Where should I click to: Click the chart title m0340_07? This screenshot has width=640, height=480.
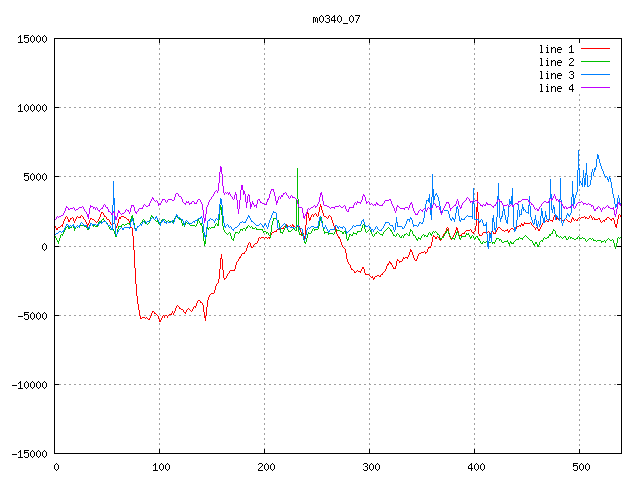tap(337, 18)
